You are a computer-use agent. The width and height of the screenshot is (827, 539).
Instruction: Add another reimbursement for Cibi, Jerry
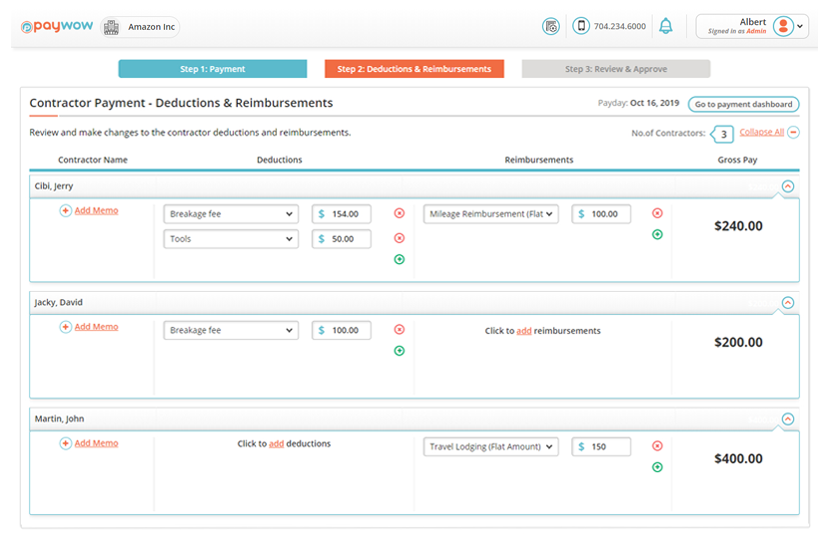click(x=657, y=234)
